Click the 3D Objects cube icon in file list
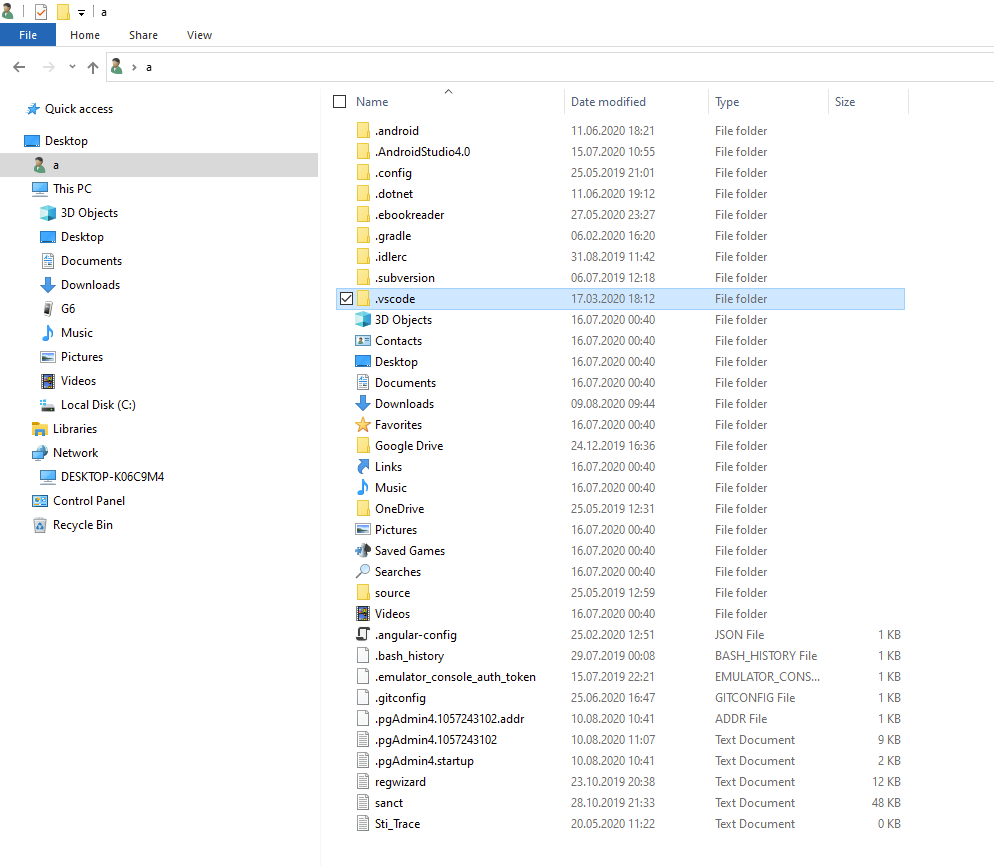Screen dimensions: 994x866 tap(363, 320)
